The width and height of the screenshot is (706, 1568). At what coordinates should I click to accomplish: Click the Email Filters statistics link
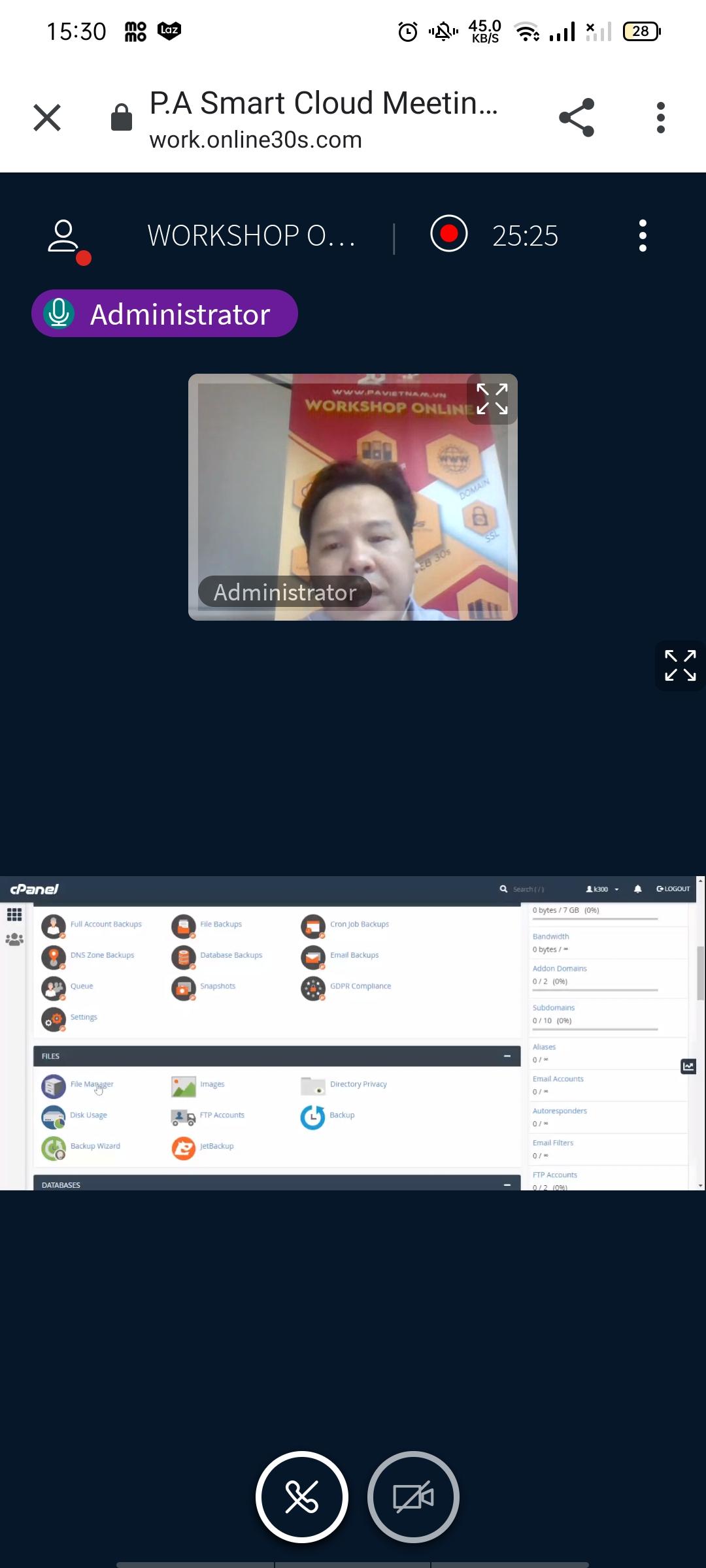pyautogui.click(x=553, y=1143)
